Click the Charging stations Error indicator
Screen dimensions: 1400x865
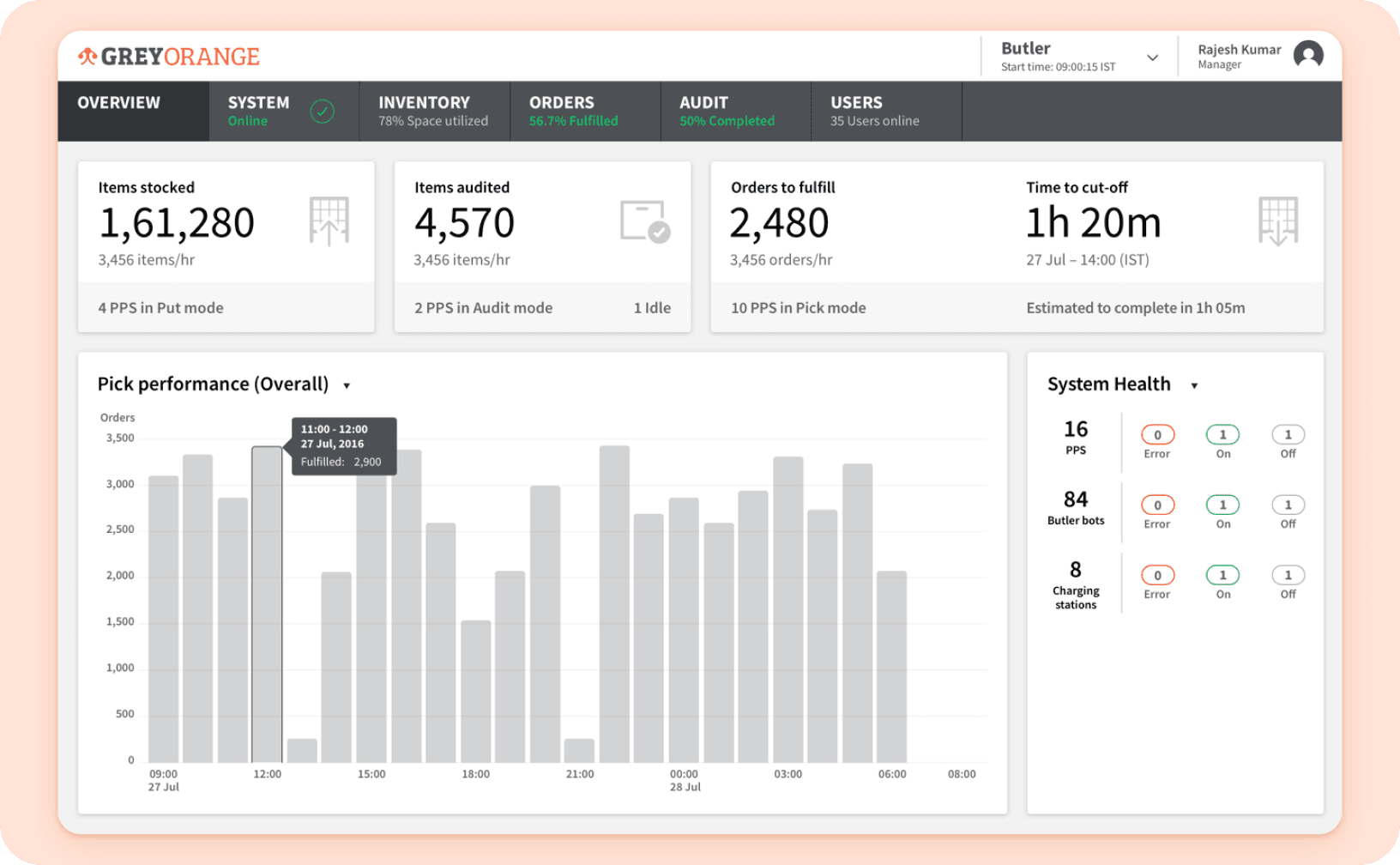coord(1157,575)
